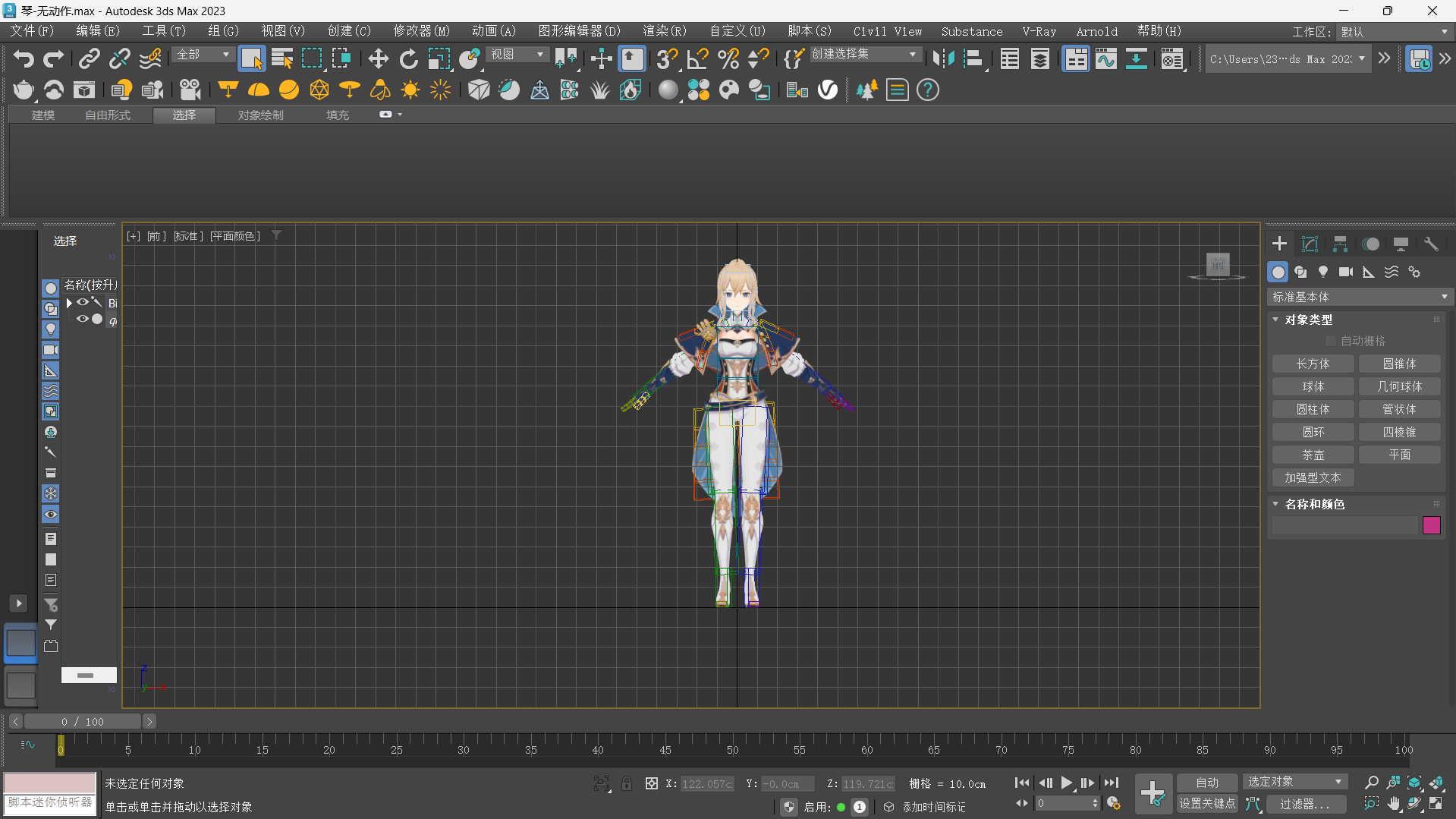Click the sun light icon in toolbar
1456x819 pixels.
click(410, 90)
